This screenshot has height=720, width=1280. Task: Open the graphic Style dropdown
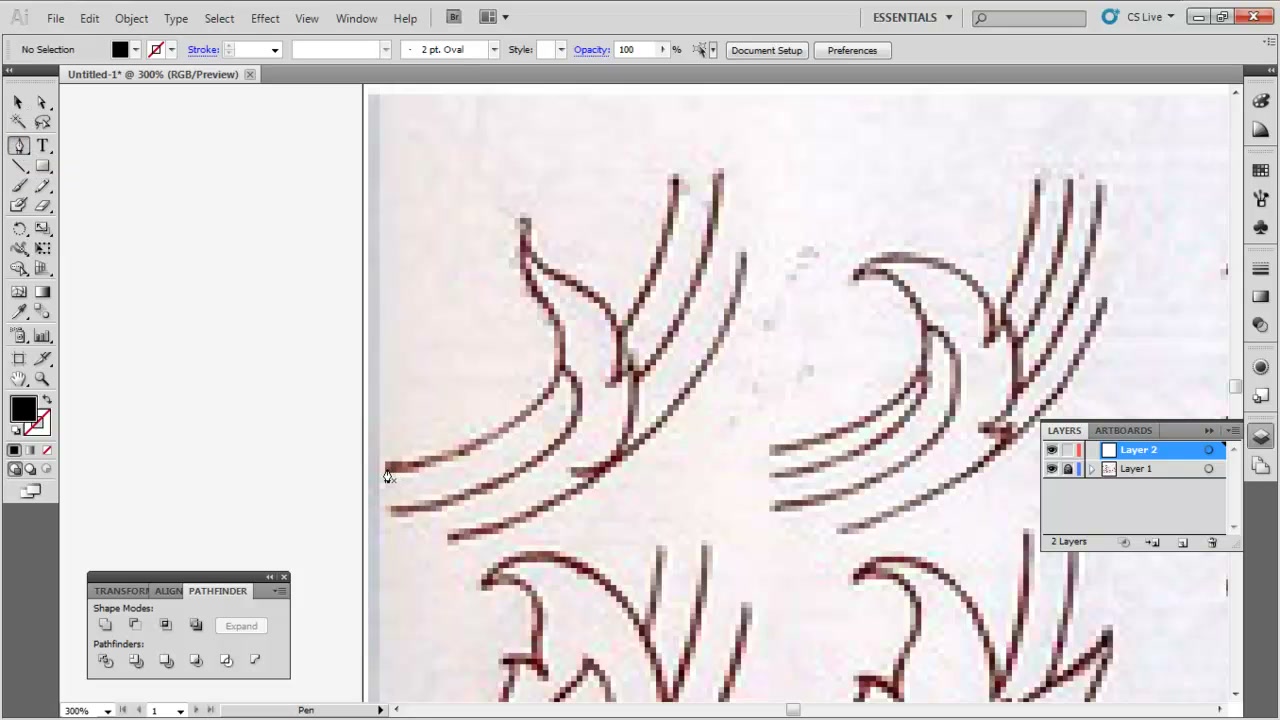click(561, 50)
